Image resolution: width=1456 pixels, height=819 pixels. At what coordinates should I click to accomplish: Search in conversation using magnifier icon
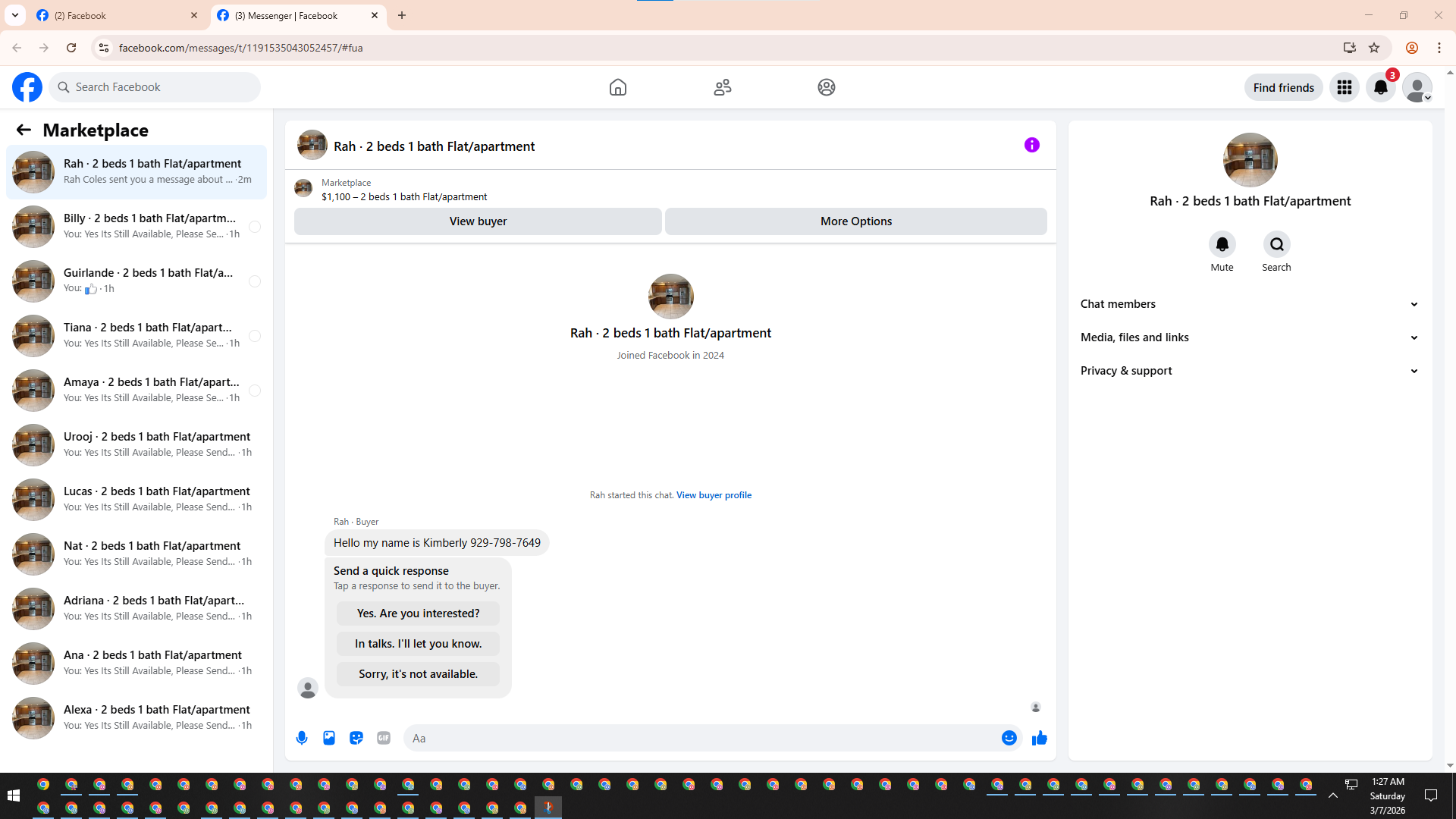tap(1276, 244)
